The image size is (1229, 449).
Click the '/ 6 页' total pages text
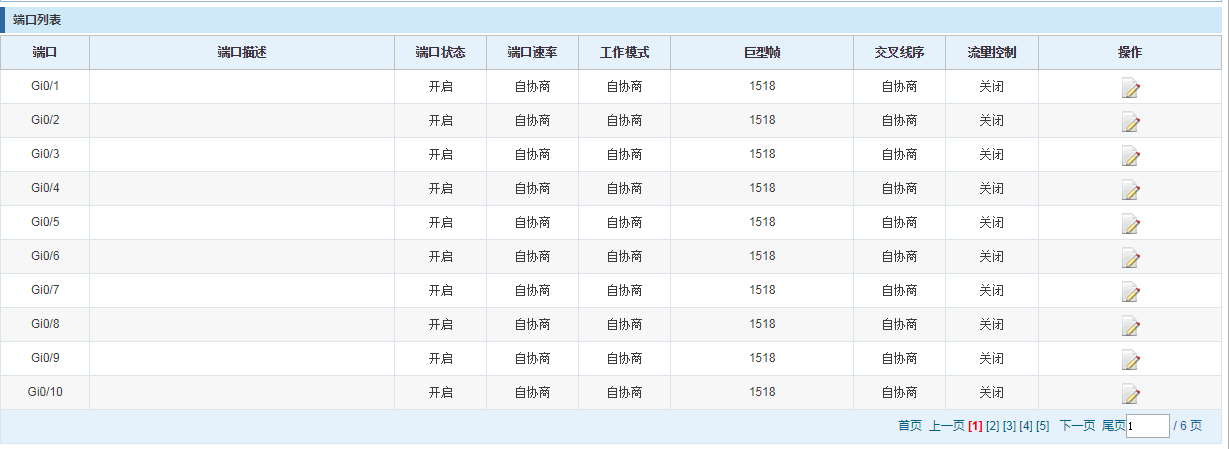point(1187,426)
